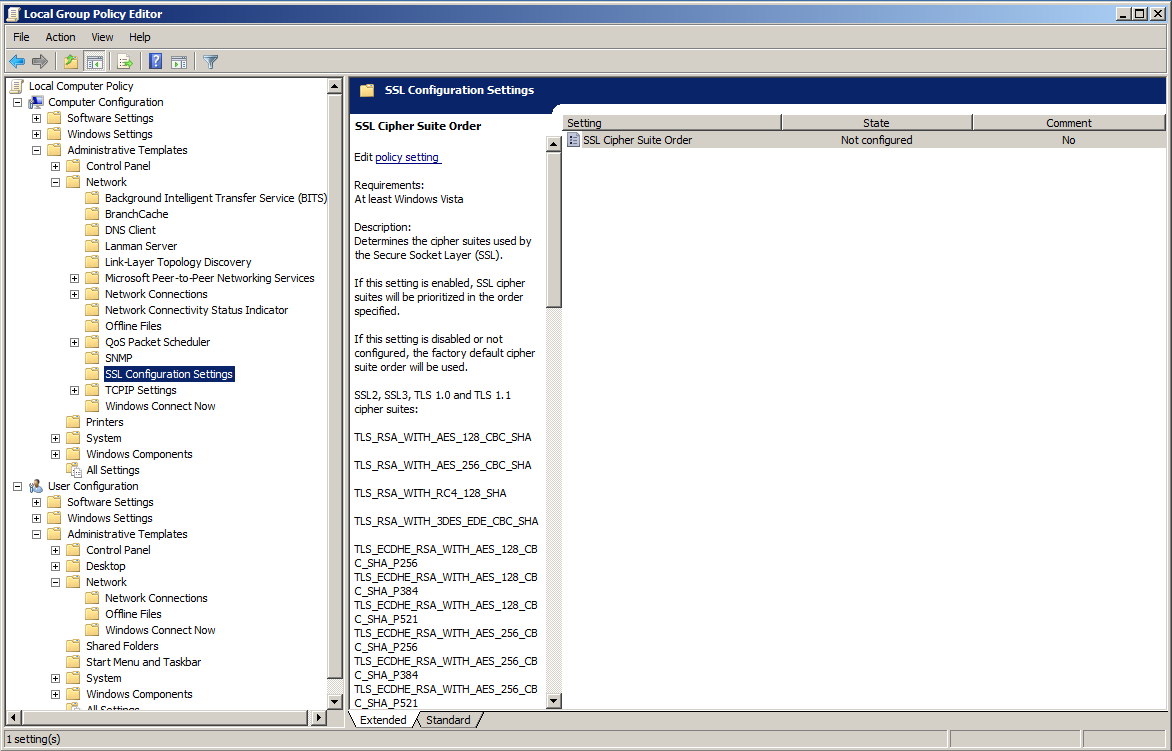Click the Offline Files folder icon under User Configuration
Viewport: 1172px width, 751px height.
[x=92, y=614]
